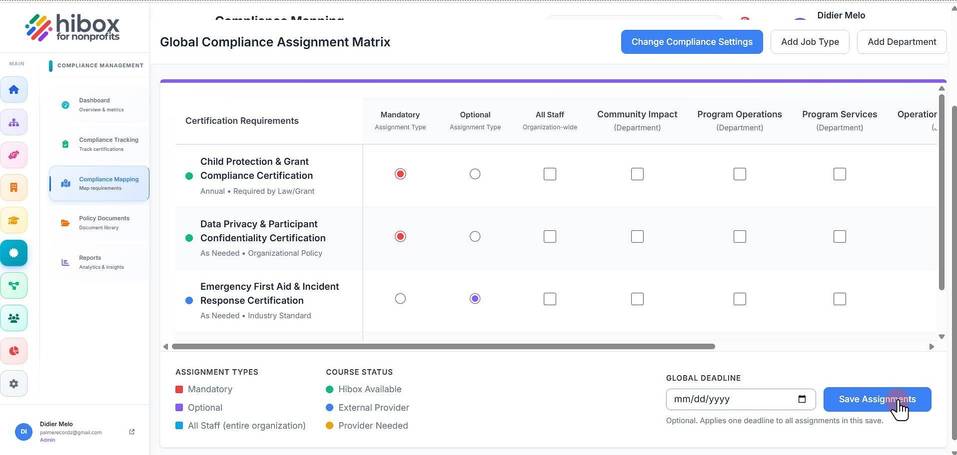Click the Dashboard gauge icon
This screenshot has width=957, height=455.
[65, 104]
